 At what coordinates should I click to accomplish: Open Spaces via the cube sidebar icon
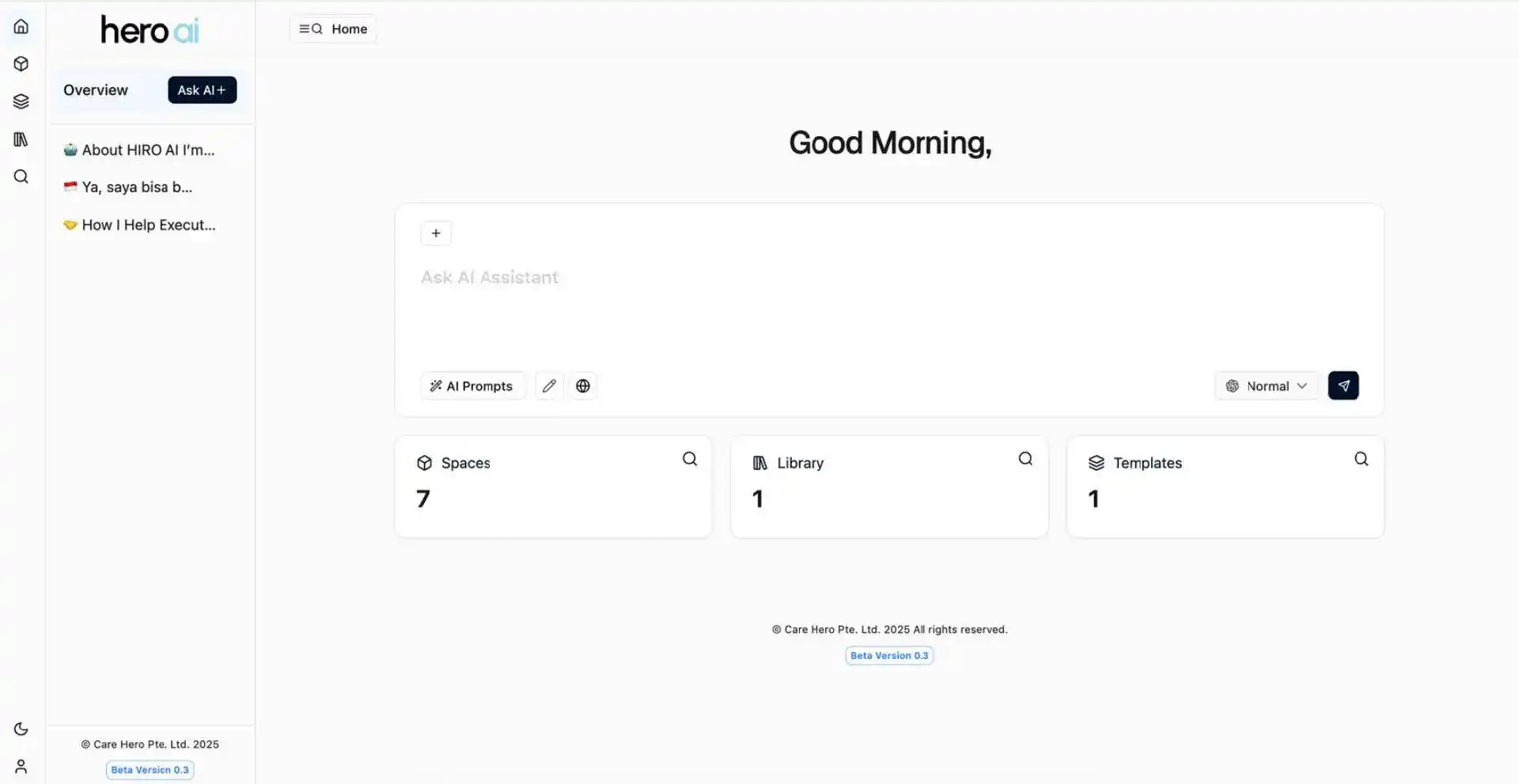tap(21, 63)
